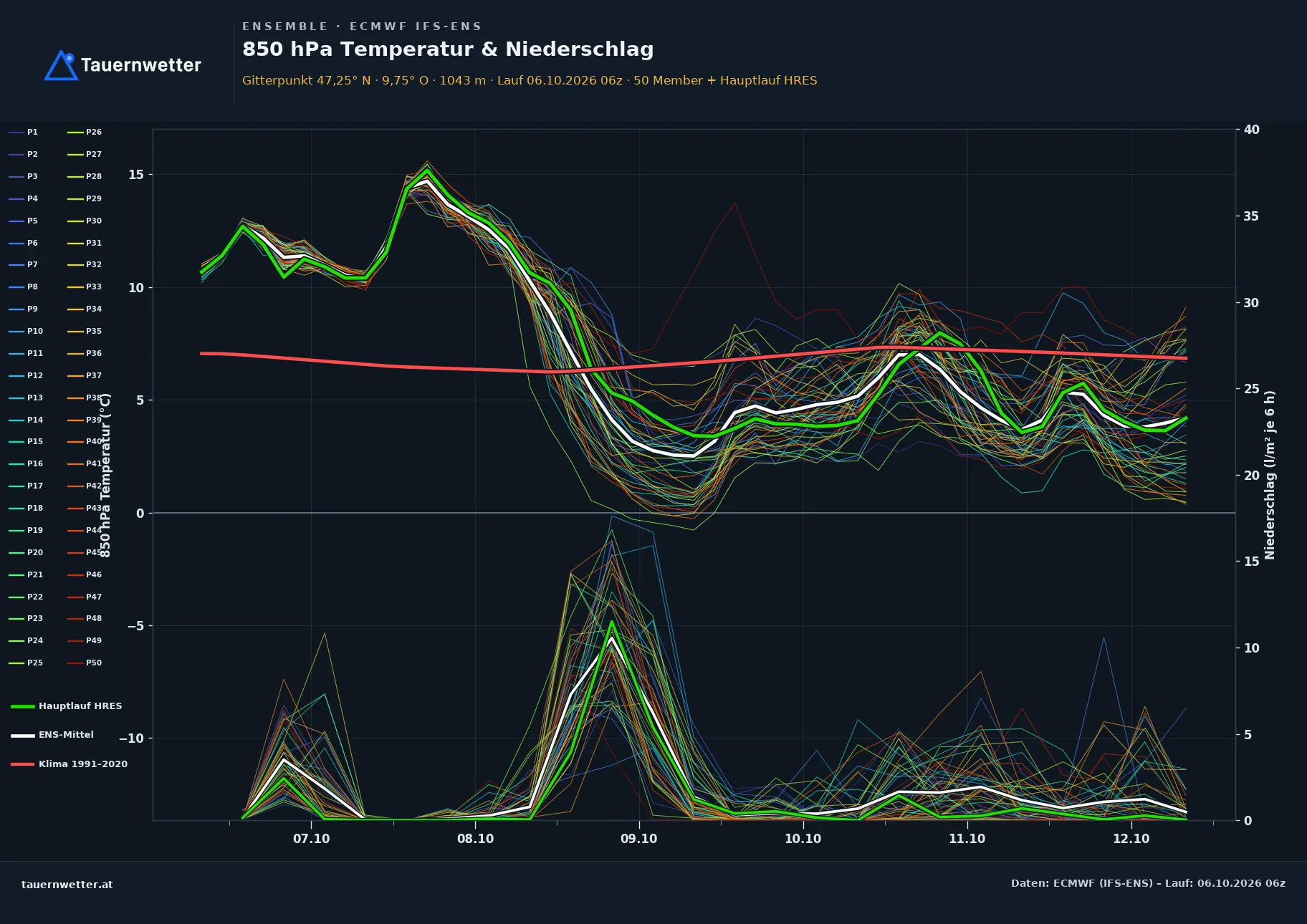Screen dimensions: 1307x924
Task: Select legend entry P30
Action: 85,221
